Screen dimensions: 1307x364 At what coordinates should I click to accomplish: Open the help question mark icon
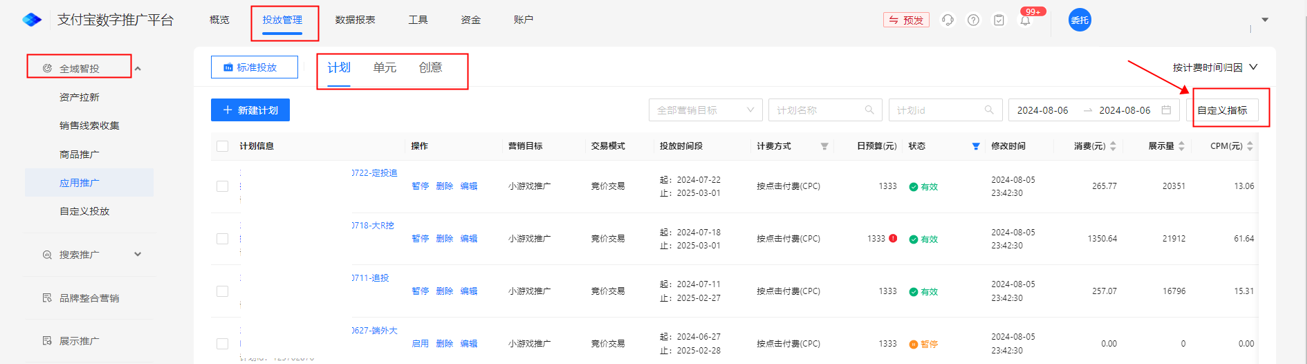pos(973,20)
